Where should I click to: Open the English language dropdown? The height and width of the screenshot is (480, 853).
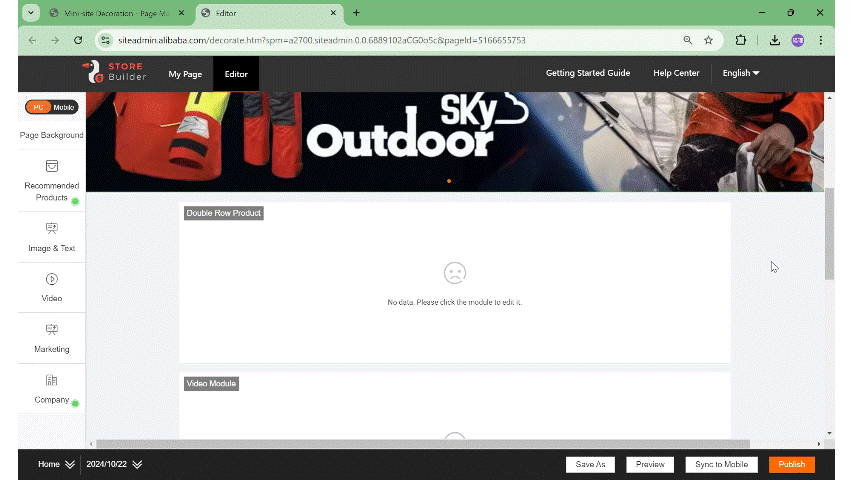tap(741, 73)
